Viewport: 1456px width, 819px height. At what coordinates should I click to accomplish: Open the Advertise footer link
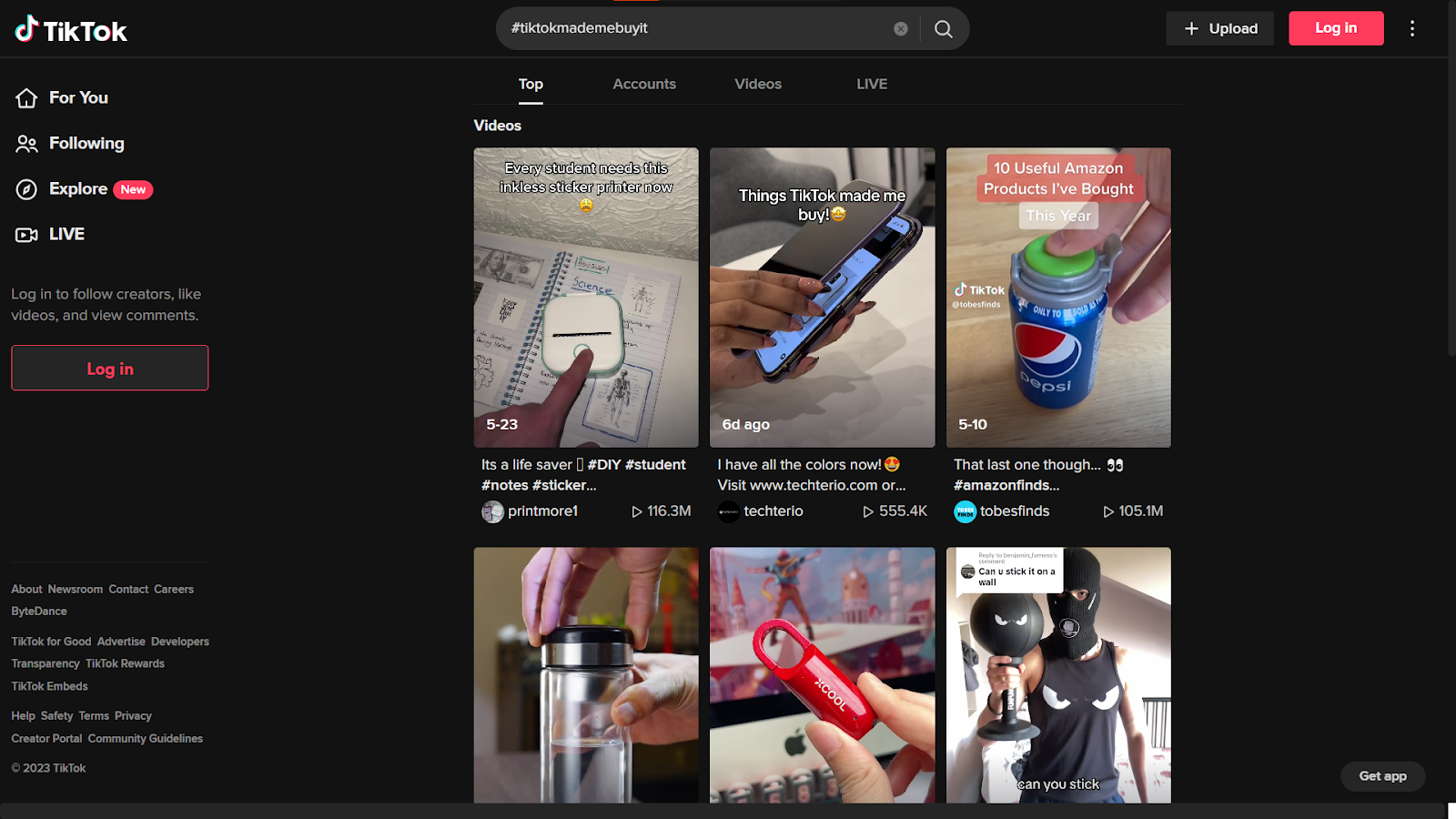point(121,642)
